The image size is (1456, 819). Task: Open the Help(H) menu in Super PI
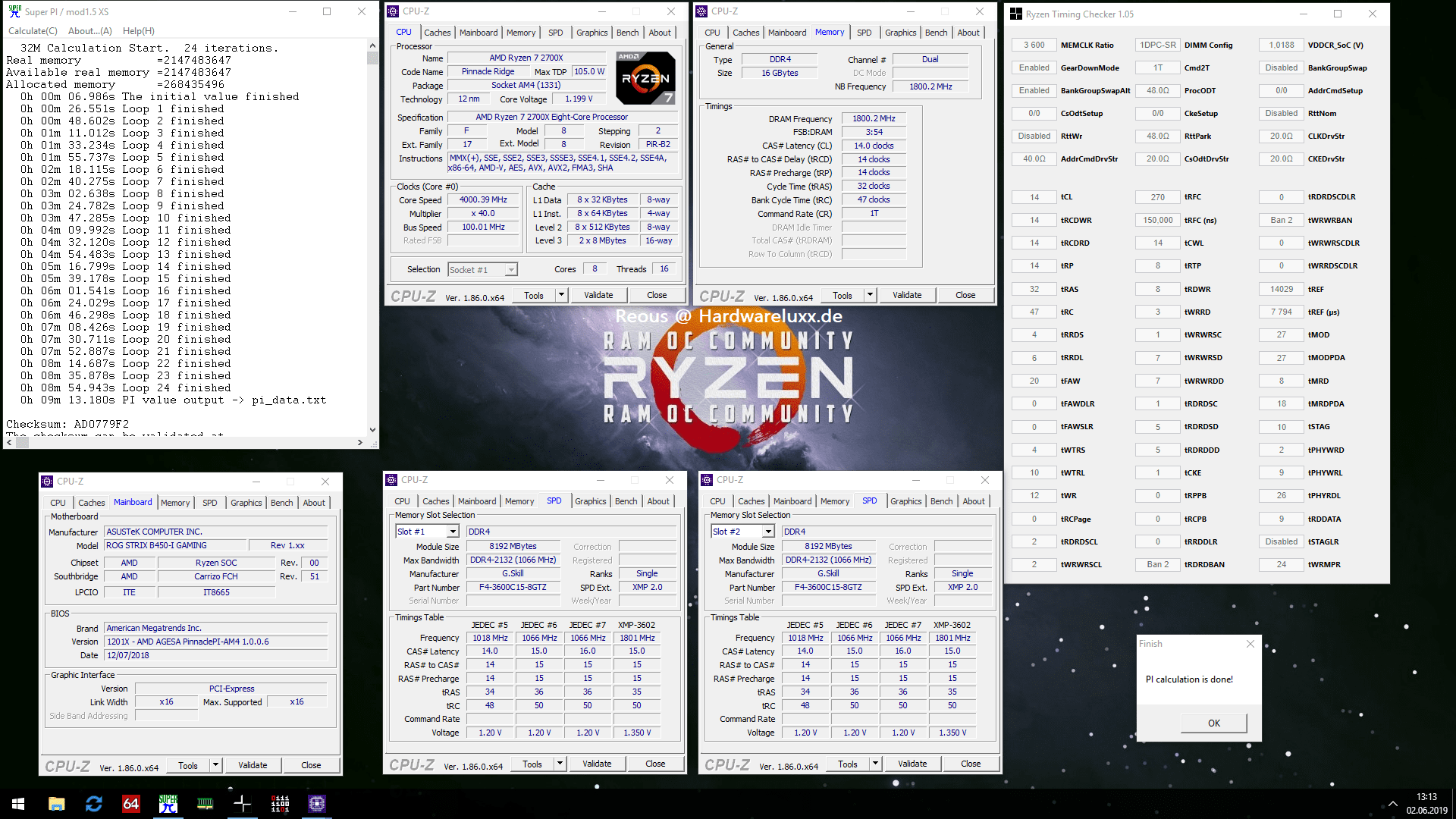click(139, 31)
